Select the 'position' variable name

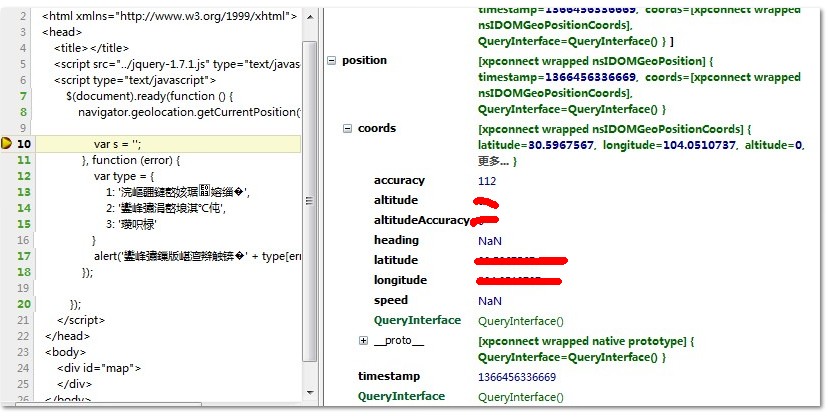pos(364,60)
